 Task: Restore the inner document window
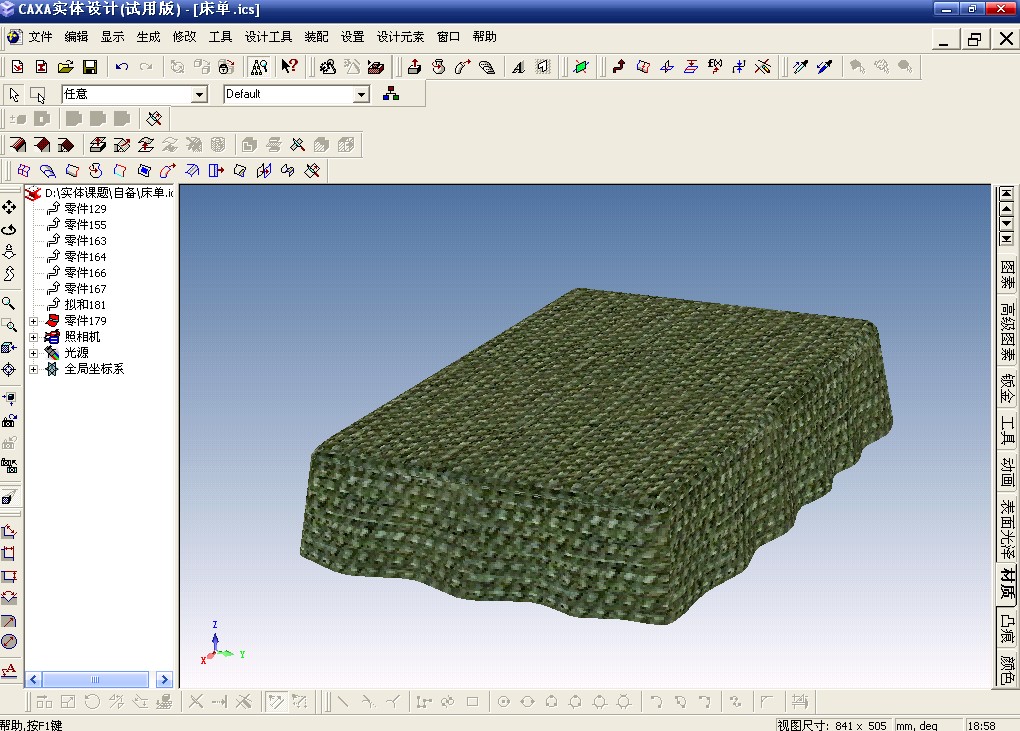(974, 39)
